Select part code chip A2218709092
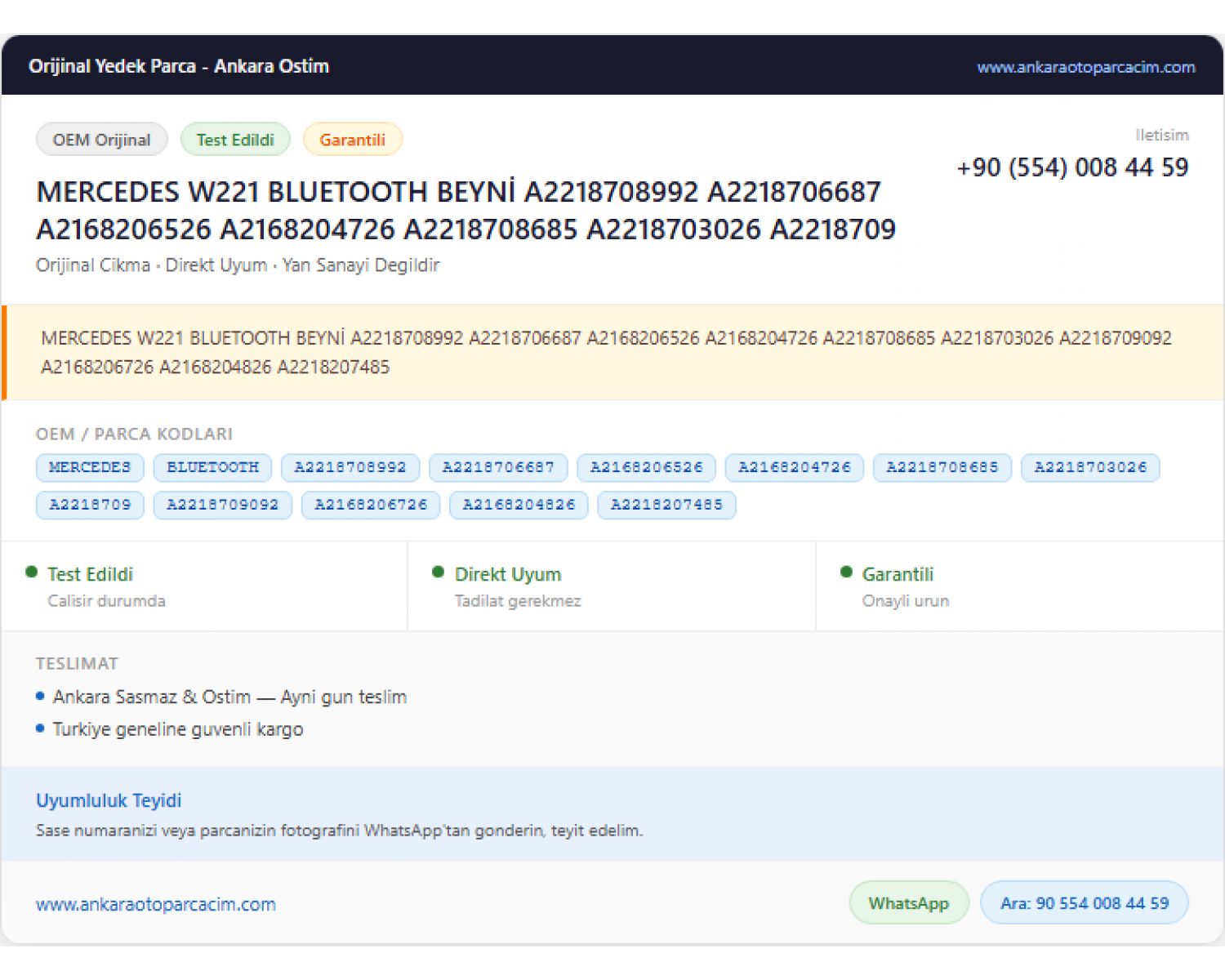The width and height of the screenshot is (1225, 980). [223, 506]
